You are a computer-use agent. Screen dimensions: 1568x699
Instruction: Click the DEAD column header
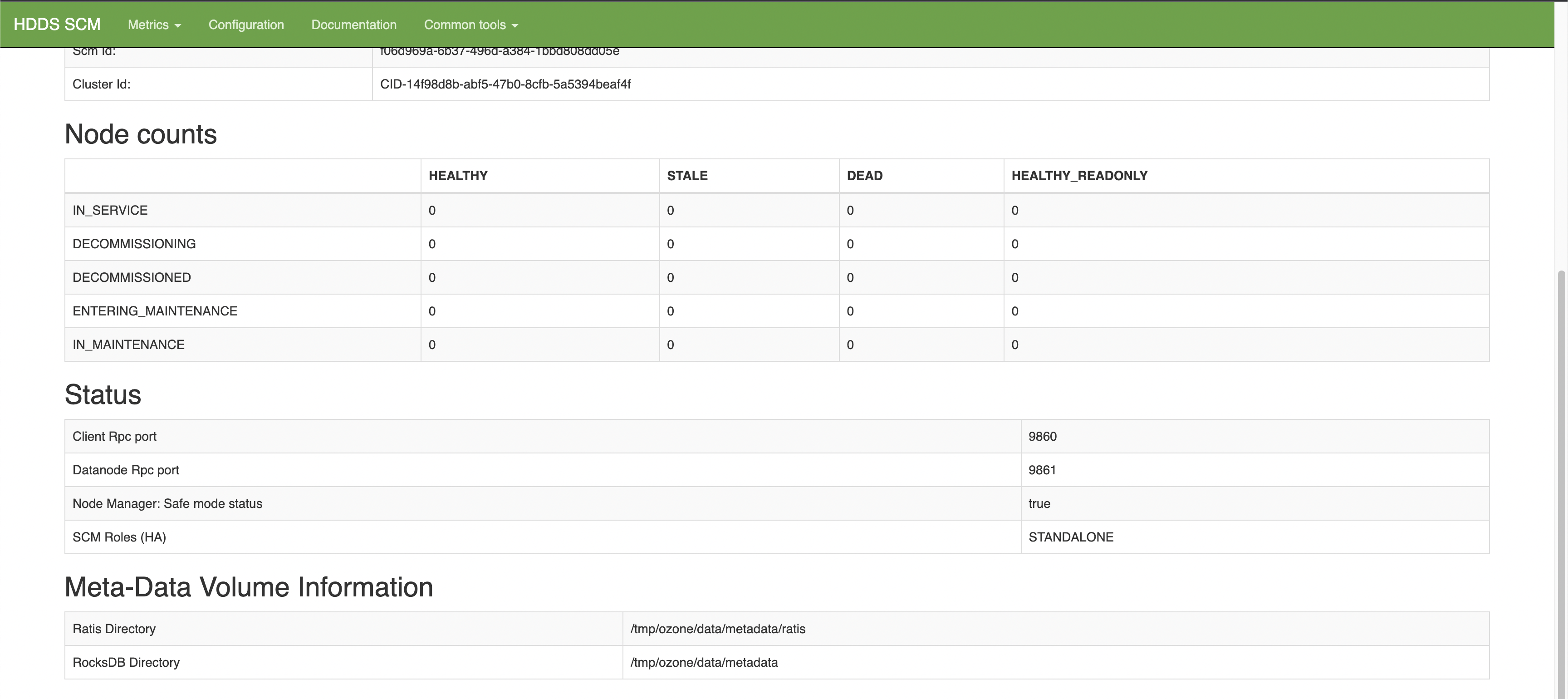coord(864,176)
